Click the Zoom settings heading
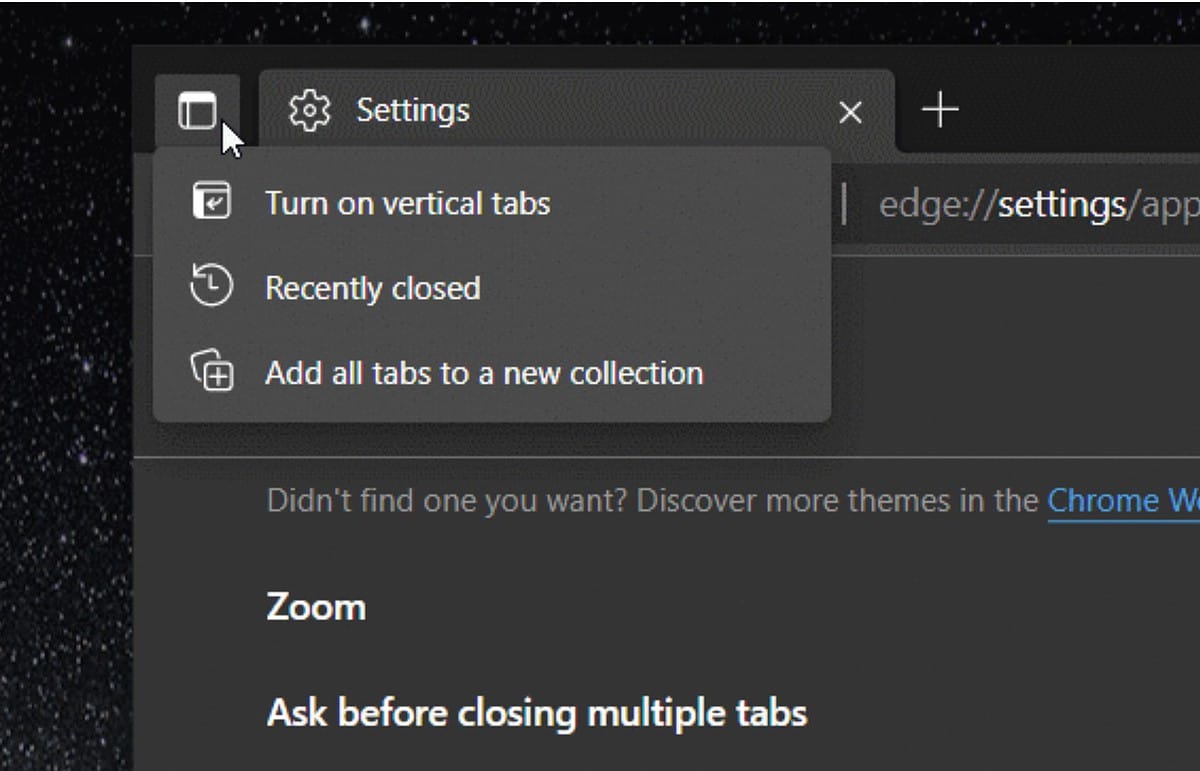The width and height of the screenshot is (1200, 771). 316,606
